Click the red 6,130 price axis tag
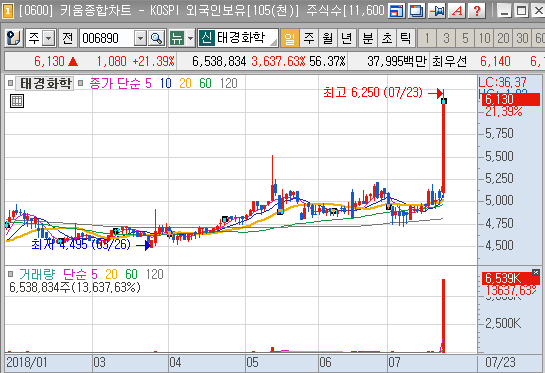545x373 pixels. [511, 99]
